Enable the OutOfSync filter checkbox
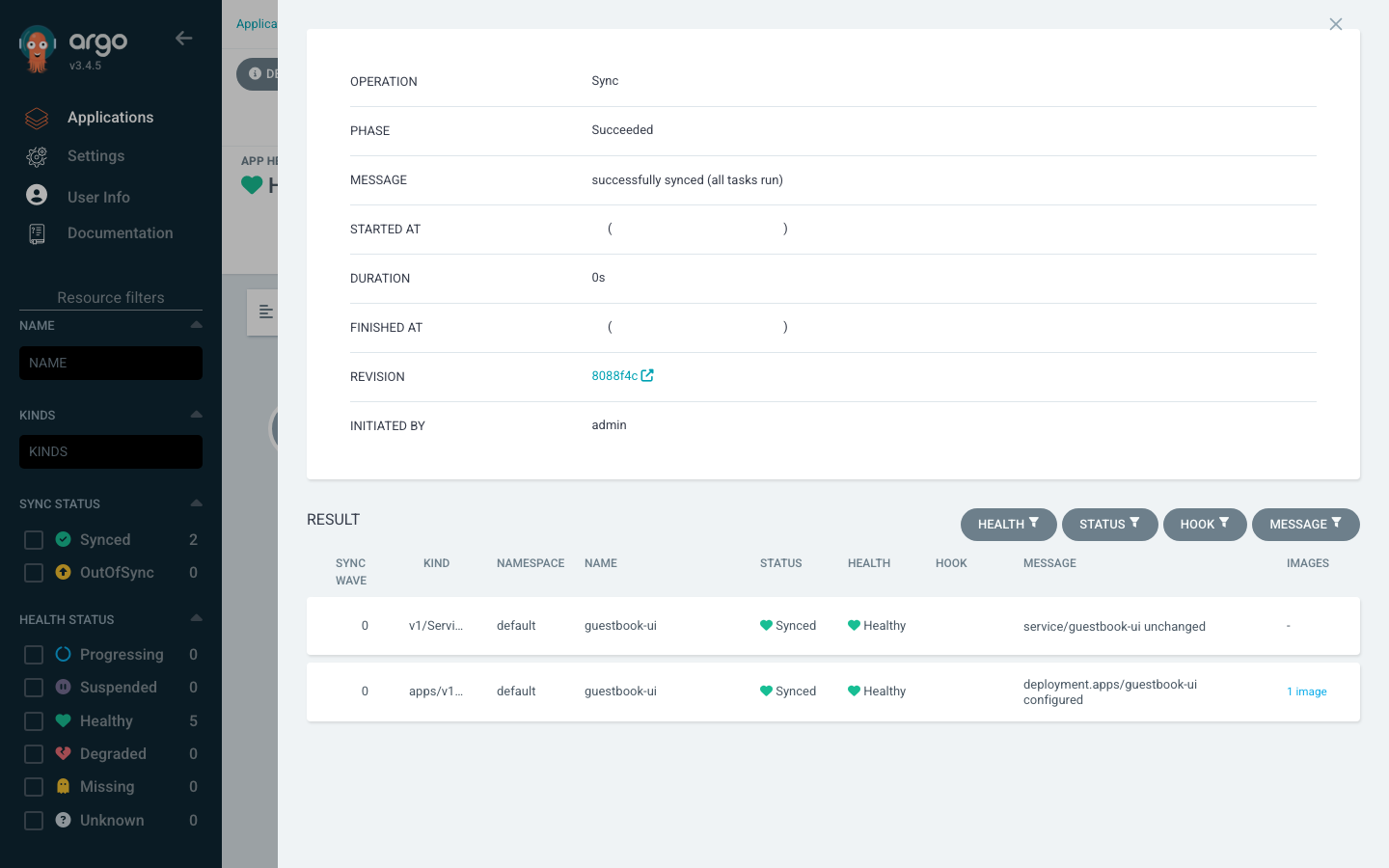Screen dimensions: 1389x868 click(x=34, y=573)
